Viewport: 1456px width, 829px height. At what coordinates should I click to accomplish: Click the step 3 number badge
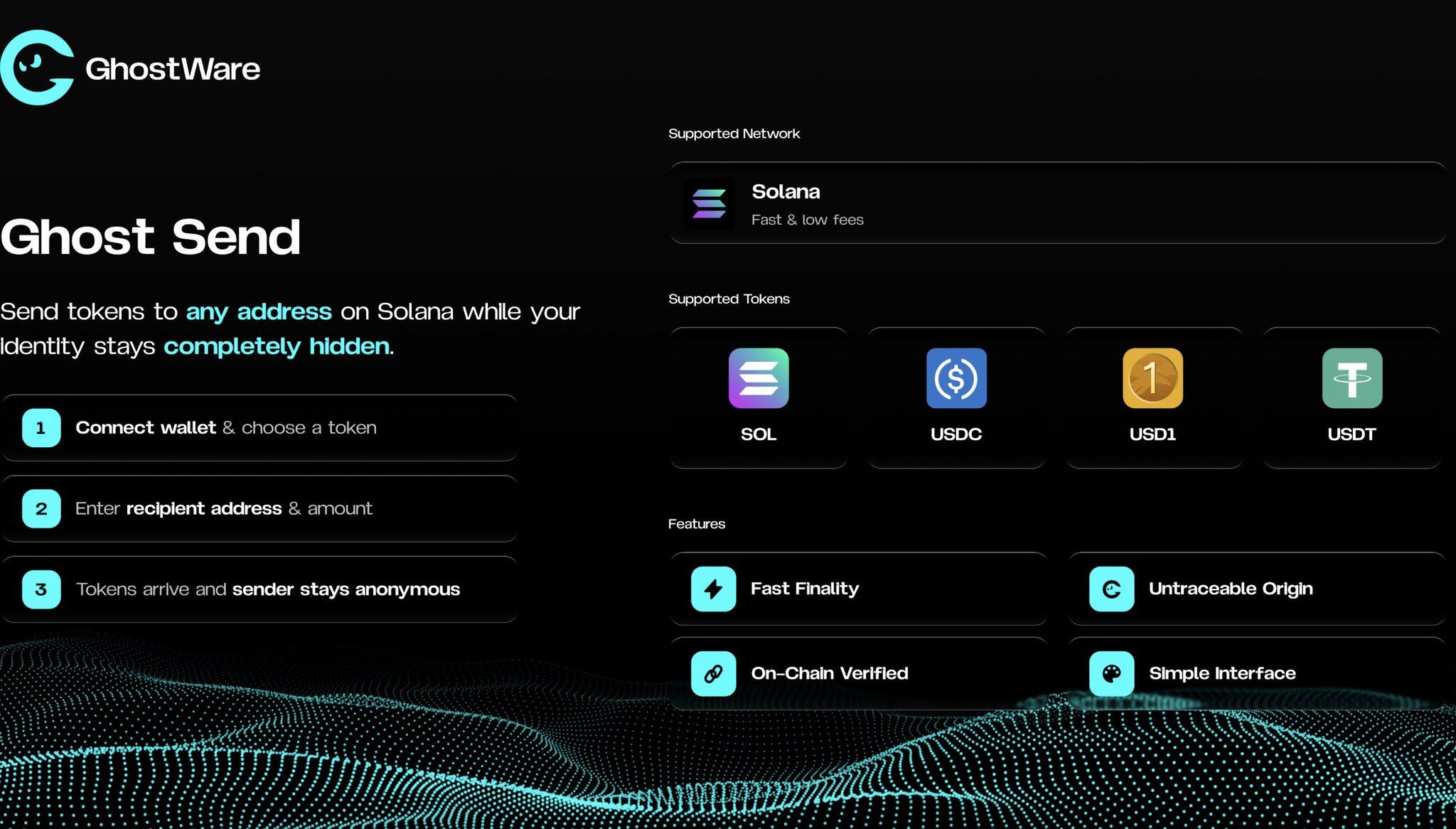(x=41, y=589)
